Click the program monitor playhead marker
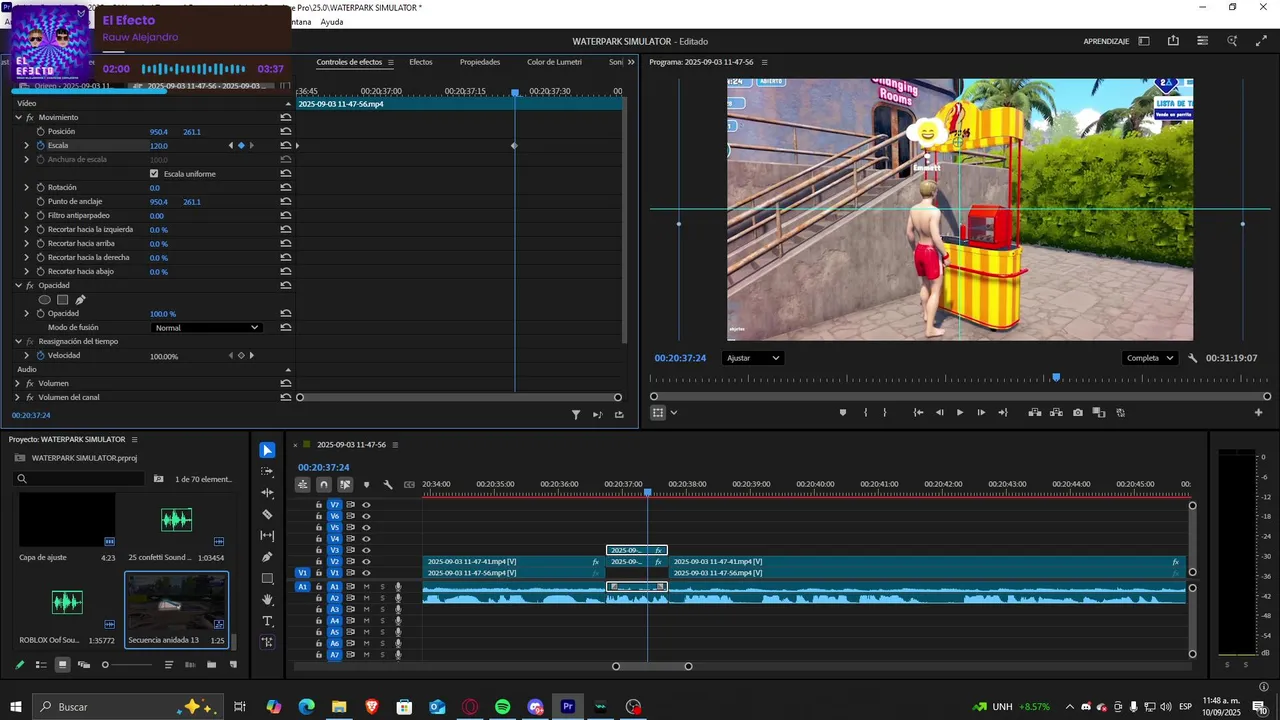This screenshot has width=1280, height=720. 1056,377
